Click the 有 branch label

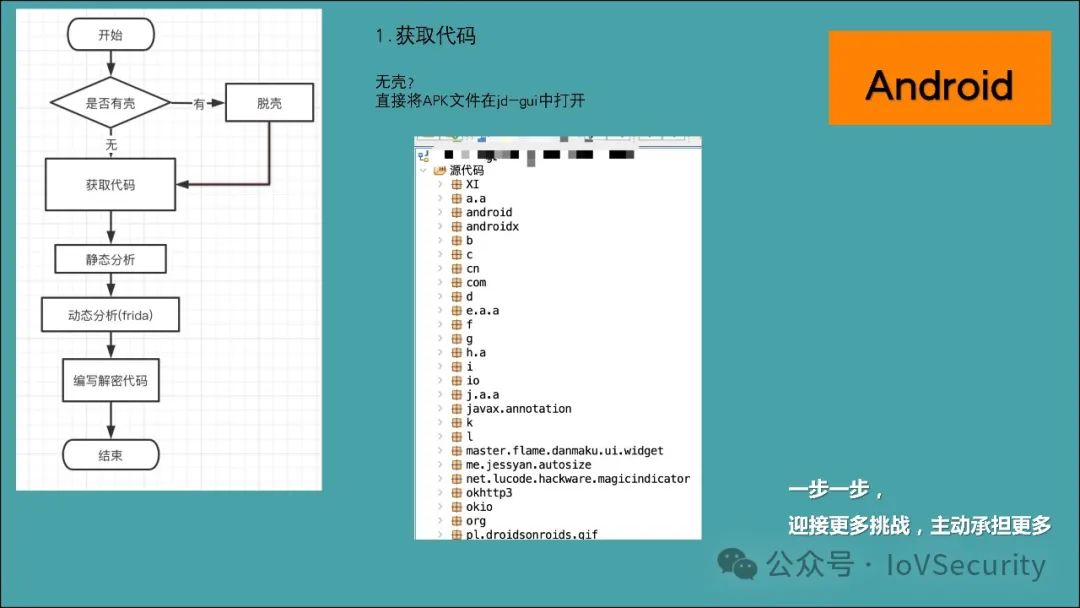point(199,104)
